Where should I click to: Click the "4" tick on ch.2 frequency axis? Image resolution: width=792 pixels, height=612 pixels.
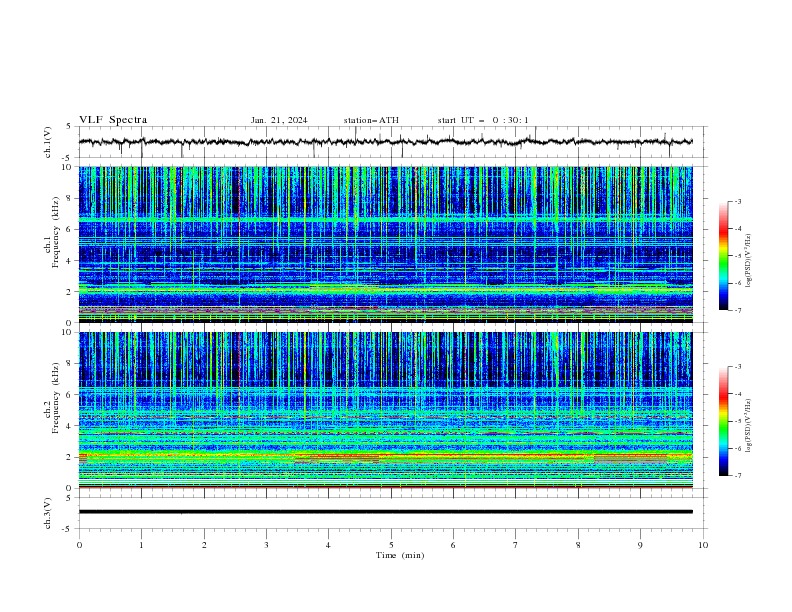pos(71,426)
